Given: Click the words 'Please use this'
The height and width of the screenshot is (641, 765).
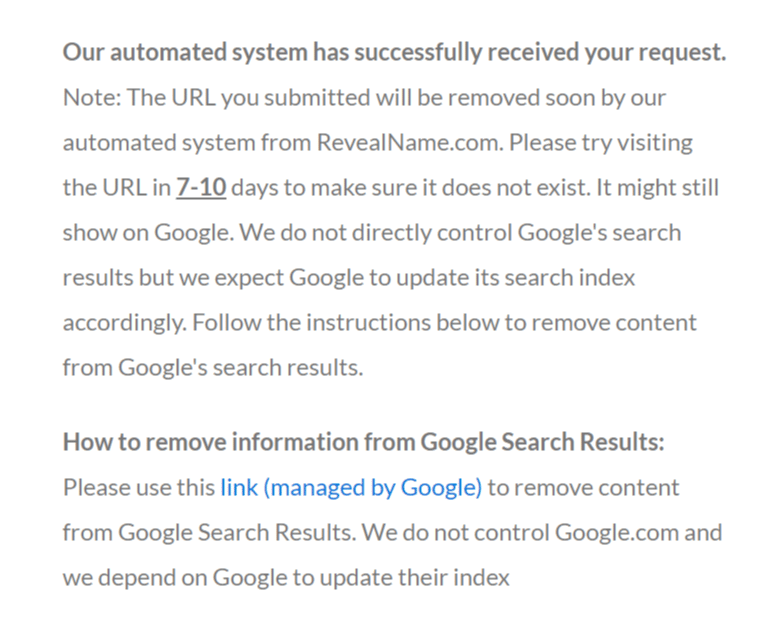Looking at the screenshot, I should point(139,487).
